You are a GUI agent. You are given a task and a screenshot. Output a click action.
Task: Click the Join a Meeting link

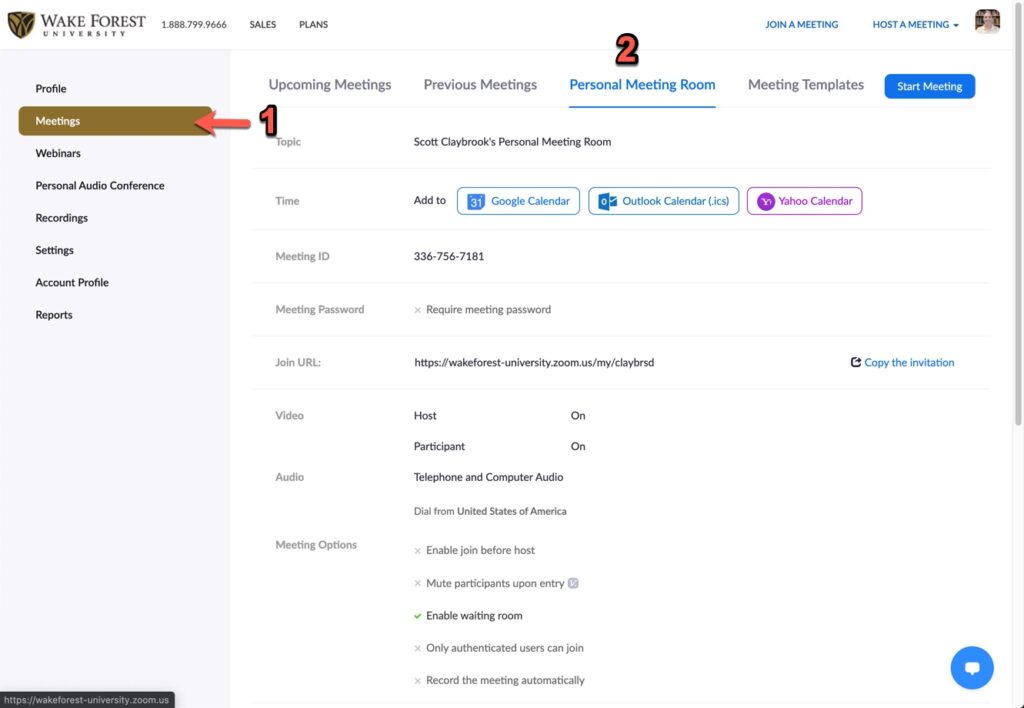click(801, 25)
